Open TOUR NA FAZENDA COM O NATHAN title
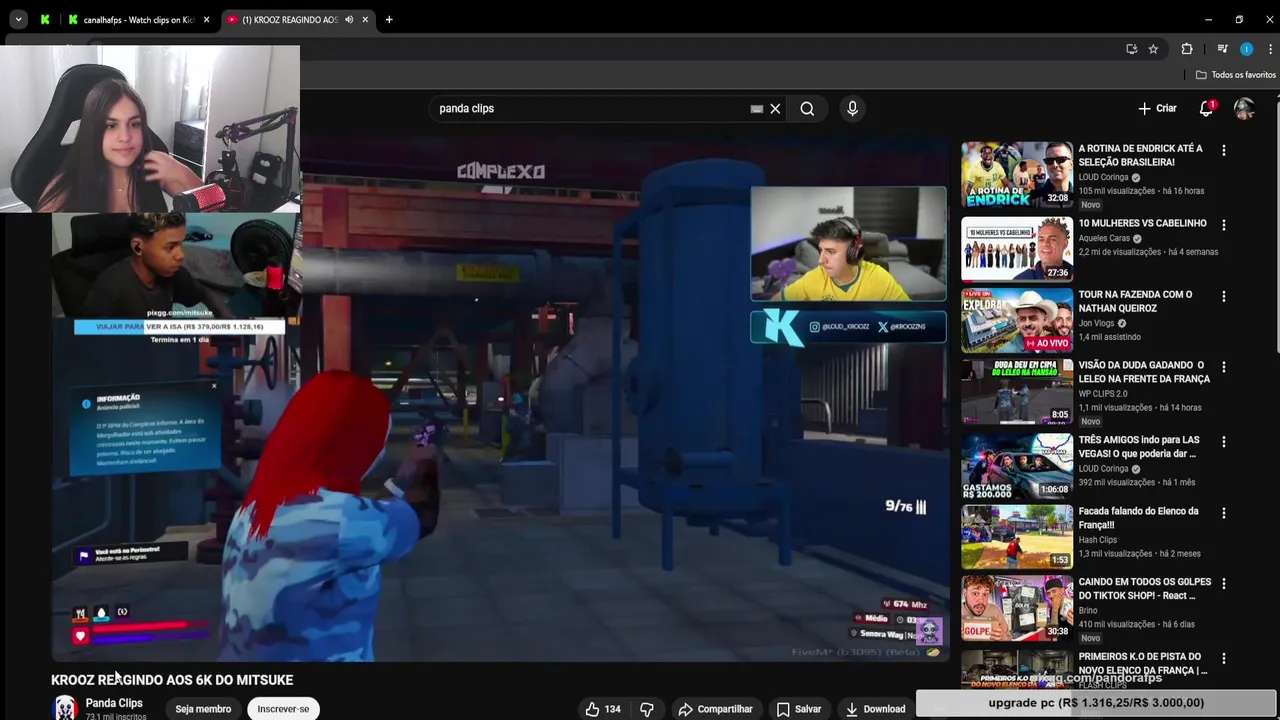The image size is (1280, 720). point(1135,301)
